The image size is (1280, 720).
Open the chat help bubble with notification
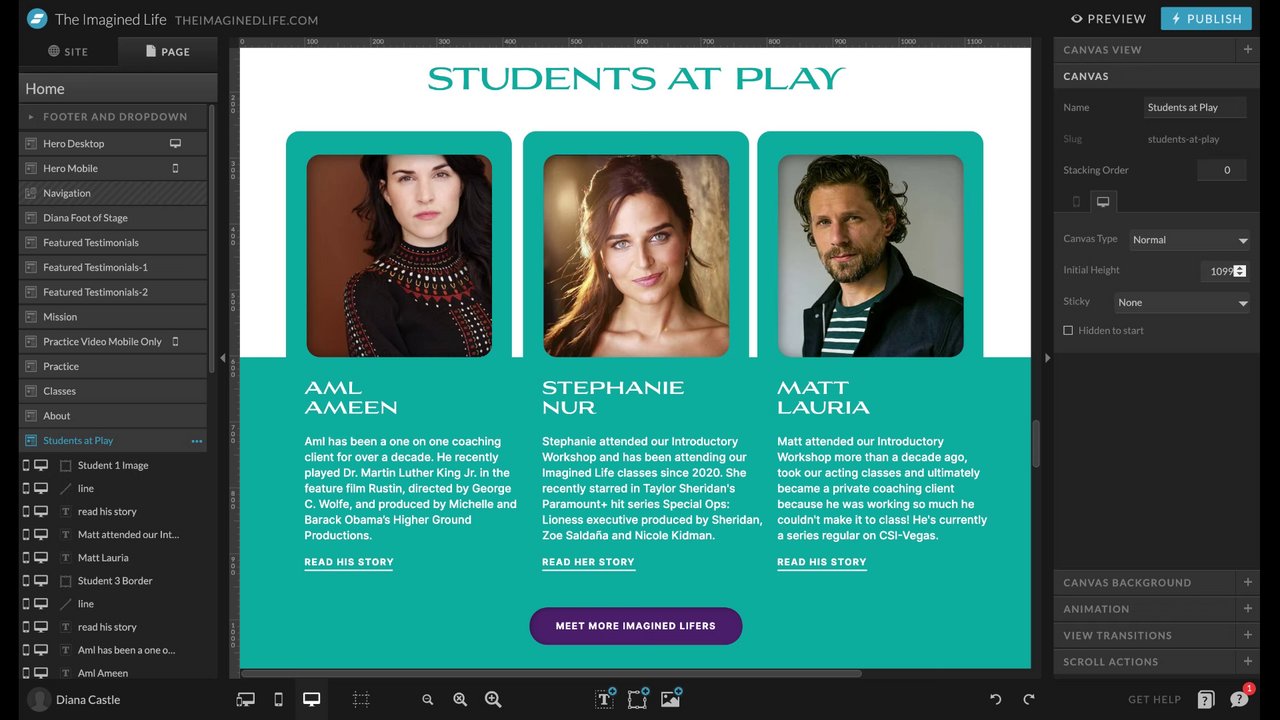pyautogui.click(x=1240, y=698)
